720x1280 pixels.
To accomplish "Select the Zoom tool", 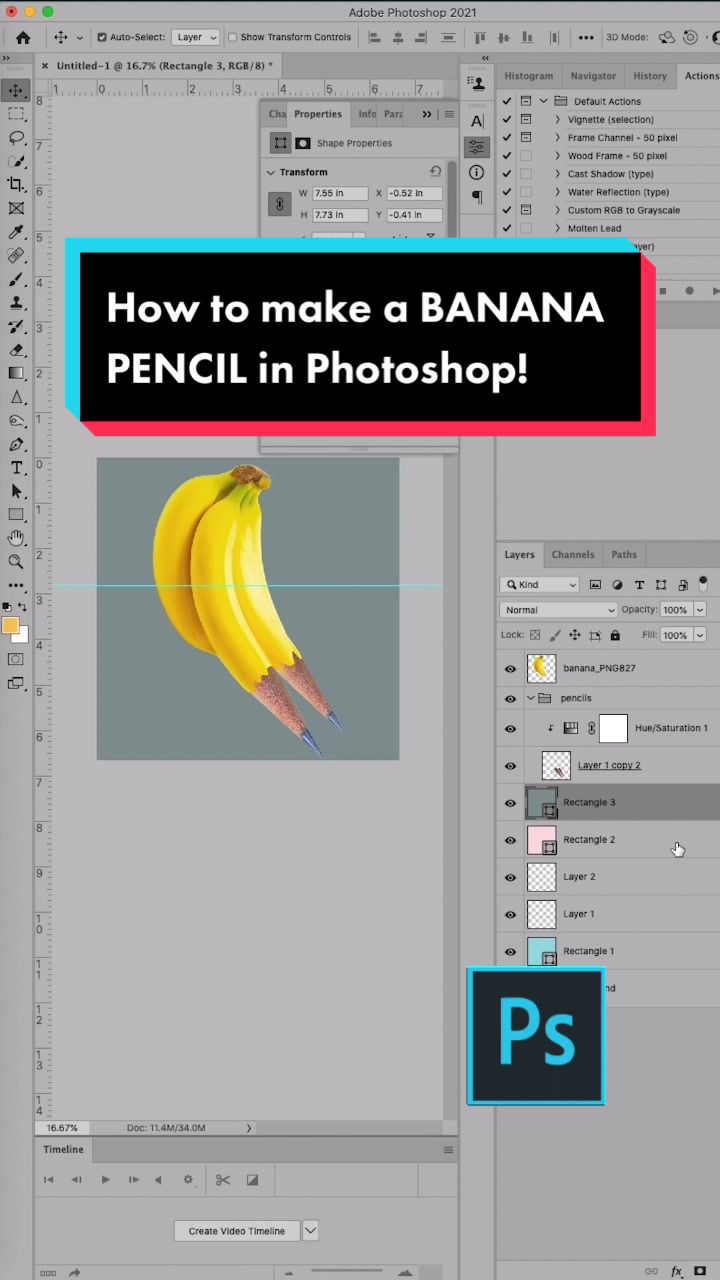I will 16,562.
